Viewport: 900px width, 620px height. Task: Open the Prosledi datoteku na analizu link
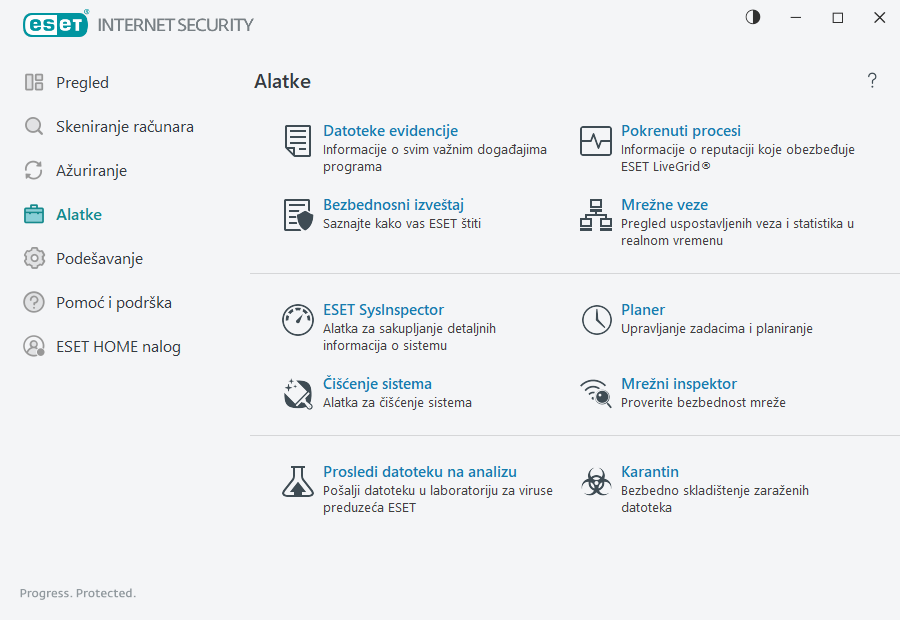click(420, 472)
